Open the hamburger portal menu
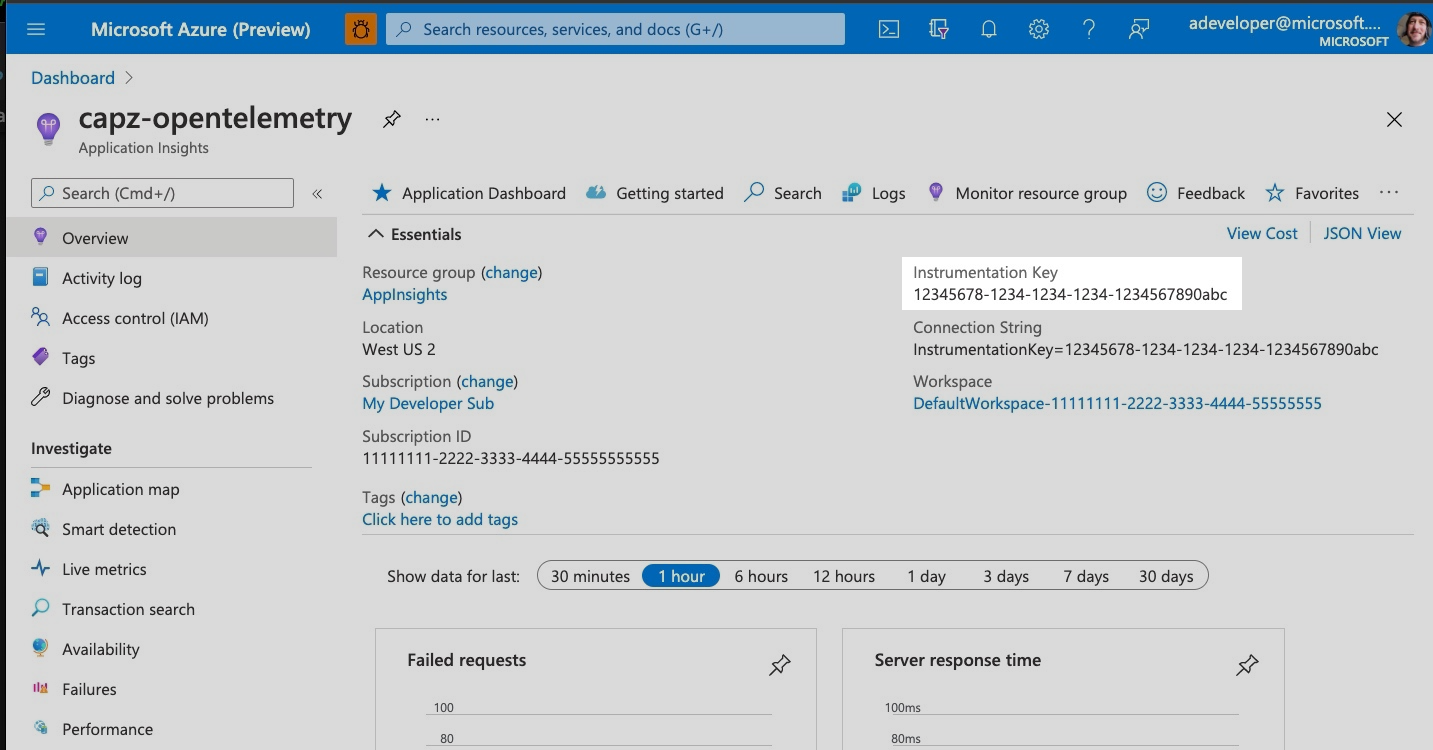The image size is (1433, 750). point(36,29)
